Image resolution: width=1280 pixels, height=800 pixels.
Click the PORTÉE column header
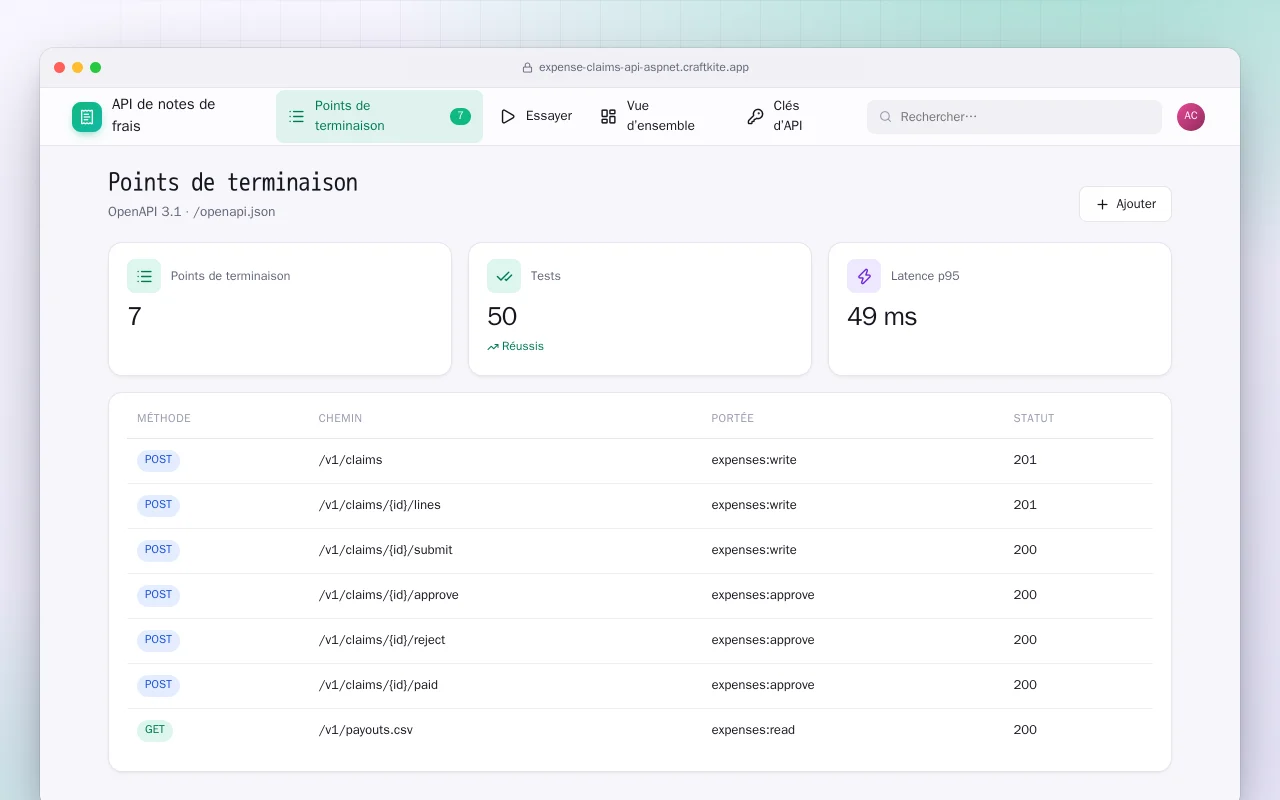click(732, 419)
